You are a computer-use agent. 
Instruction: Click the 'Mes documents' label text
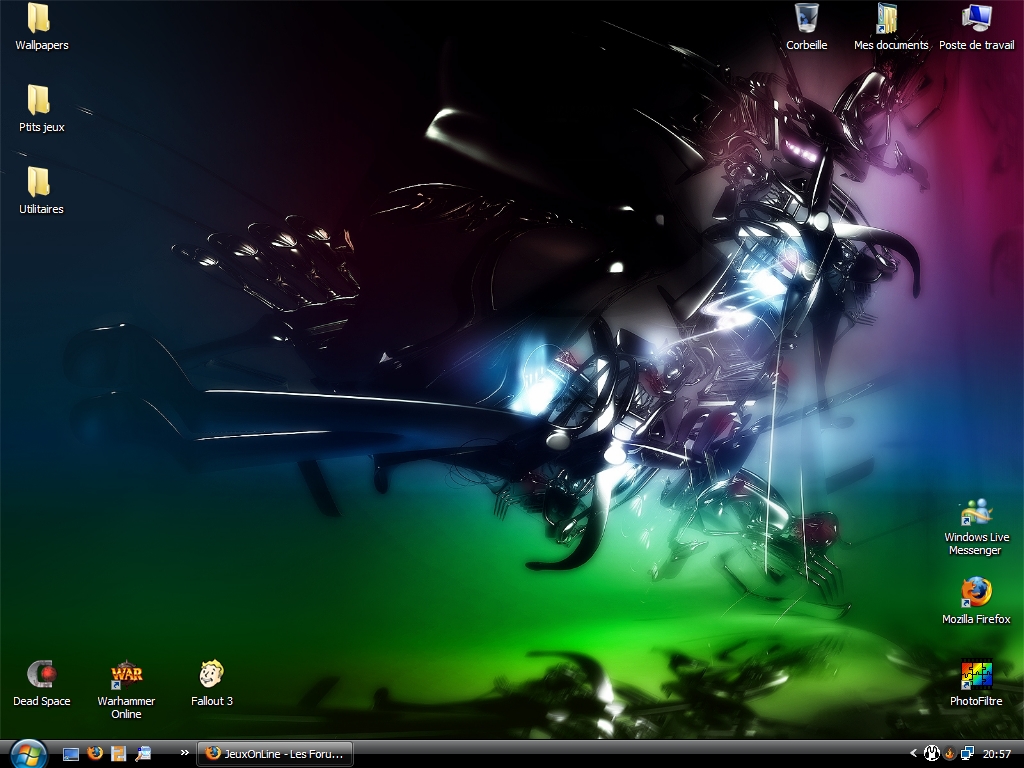pyautogui.click(x=891, y=45)
